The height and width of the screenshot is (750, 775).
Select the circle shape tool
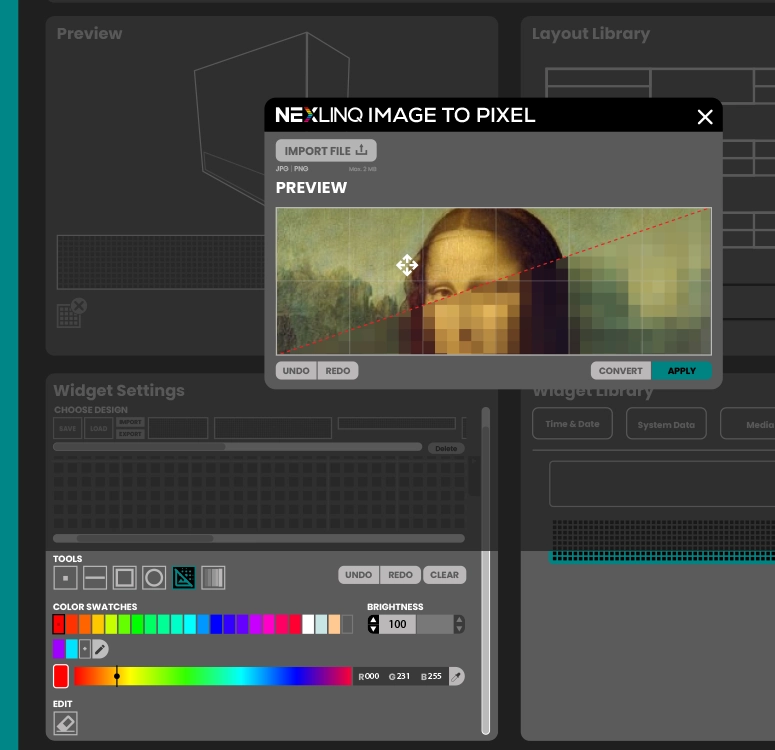tap(154, 577)
